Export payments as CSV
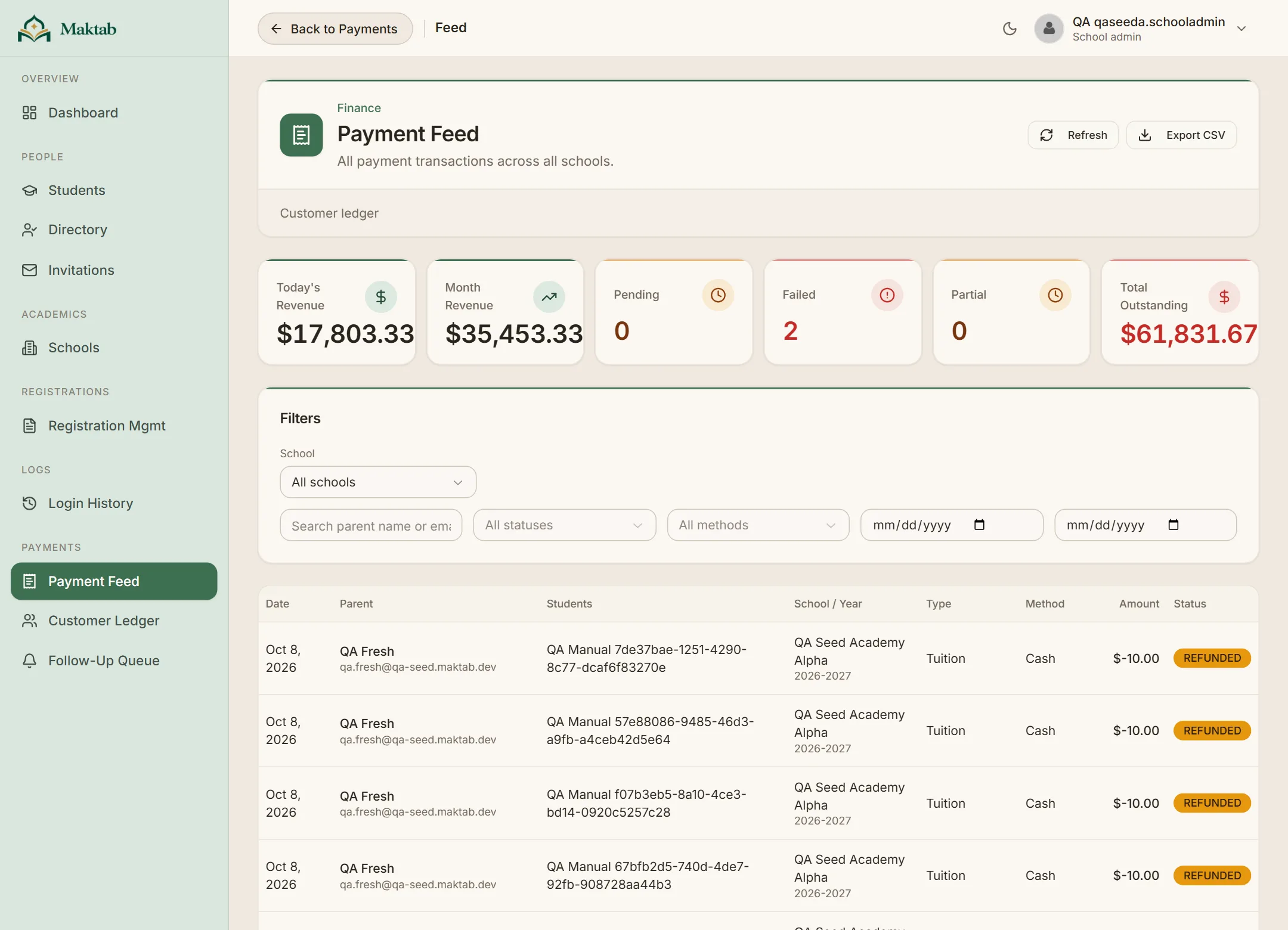The height and width of the screenshot is (930, 1288). coord(1181,135)
